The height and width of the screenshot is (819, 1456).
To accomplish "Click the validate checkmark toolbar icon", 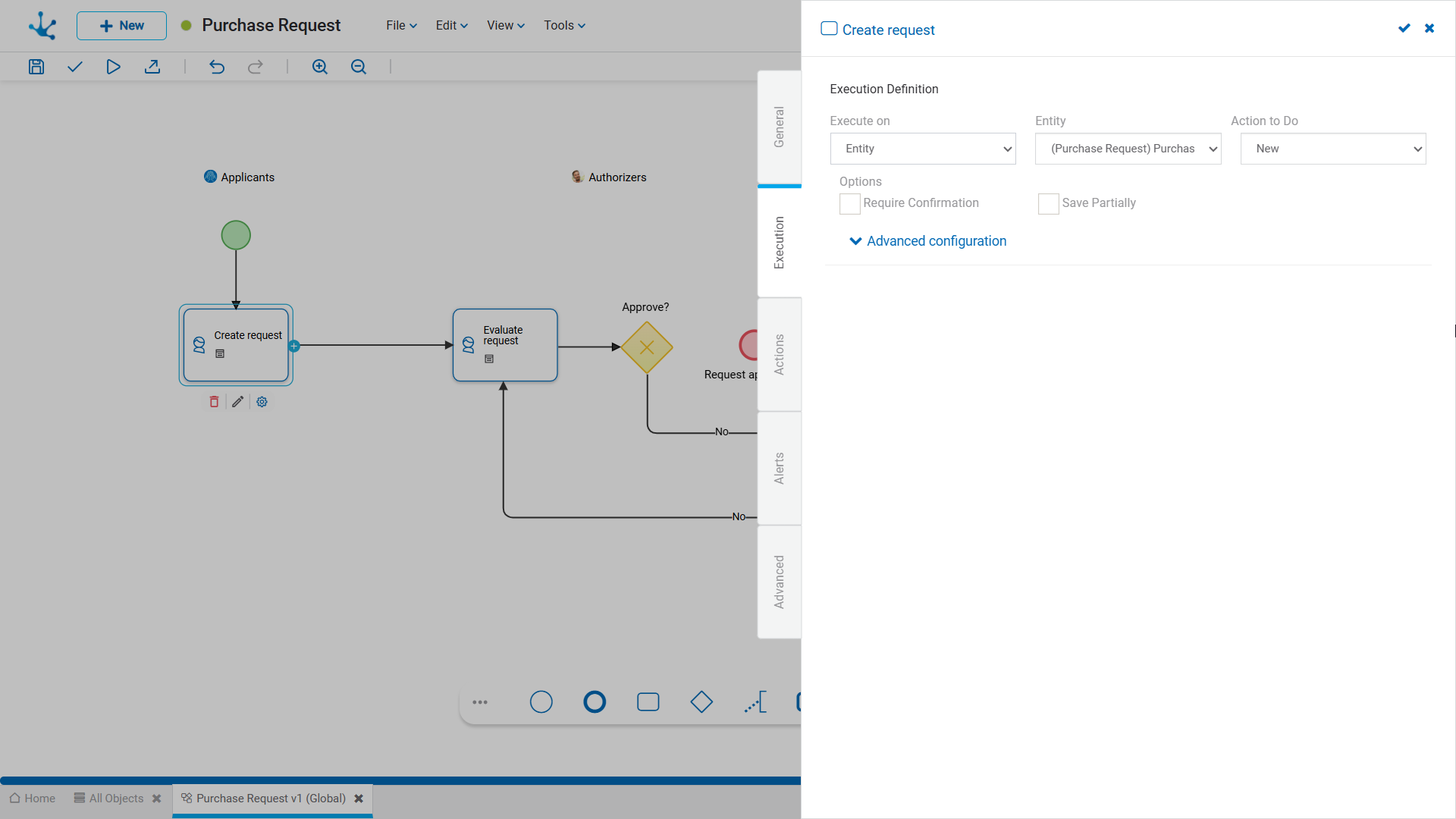I will coord(74,67).
